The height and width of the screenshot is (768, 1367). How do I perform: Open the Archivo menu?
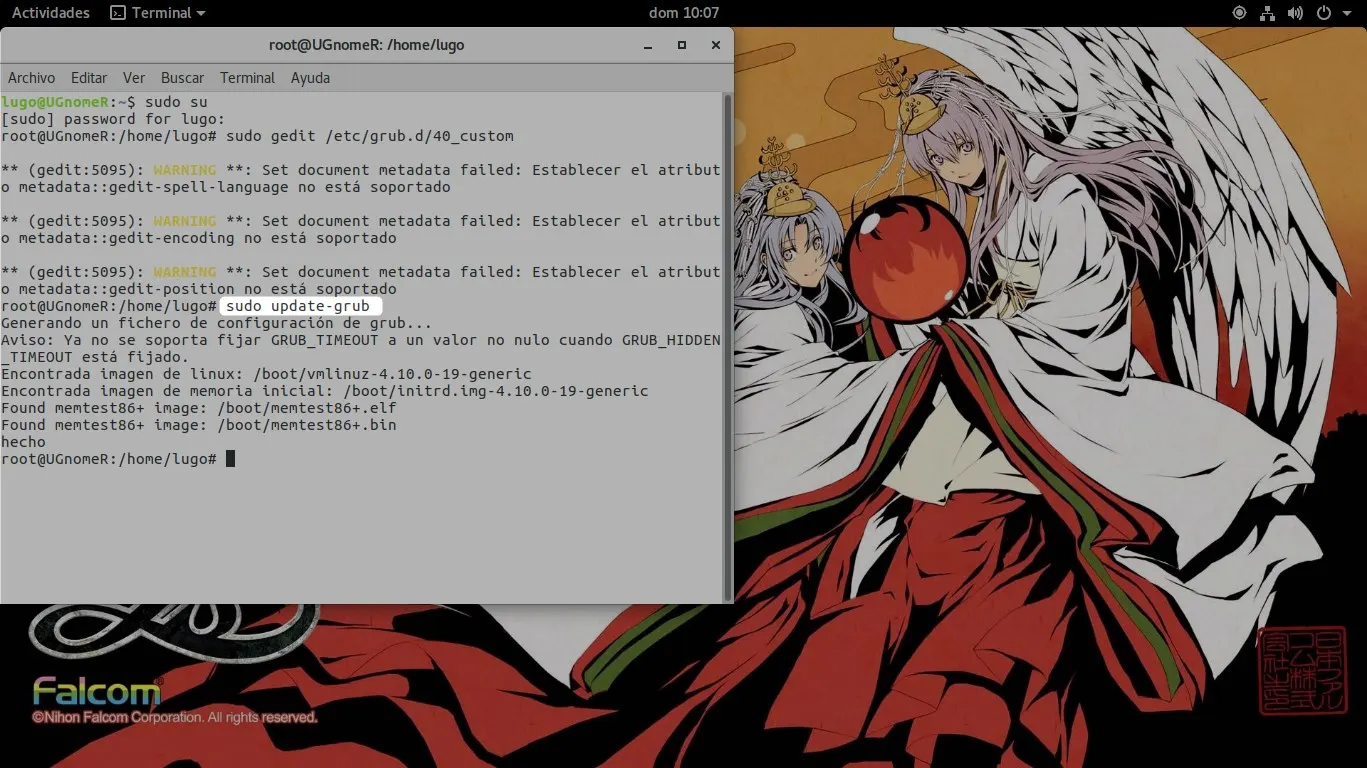click(31, 77)
